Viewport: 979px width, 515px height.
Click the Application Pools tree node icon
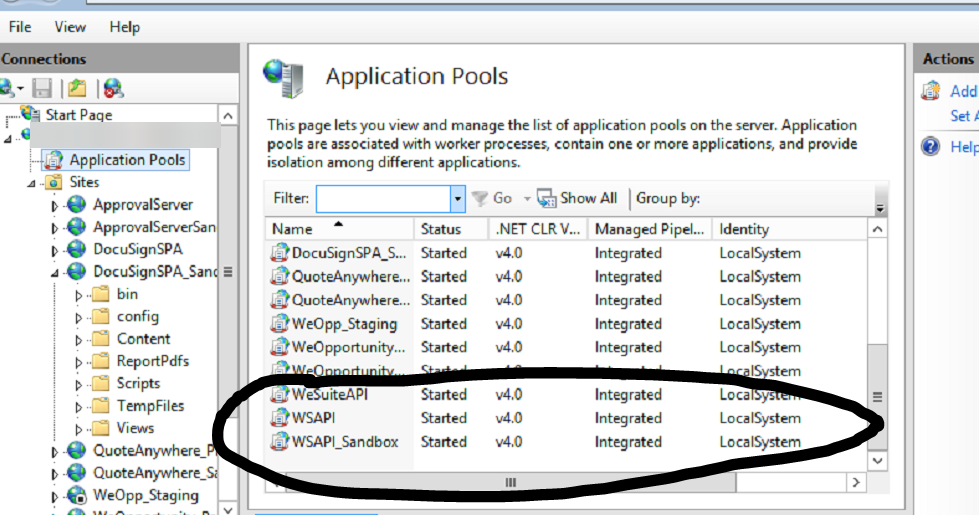(x=54, y=160)
